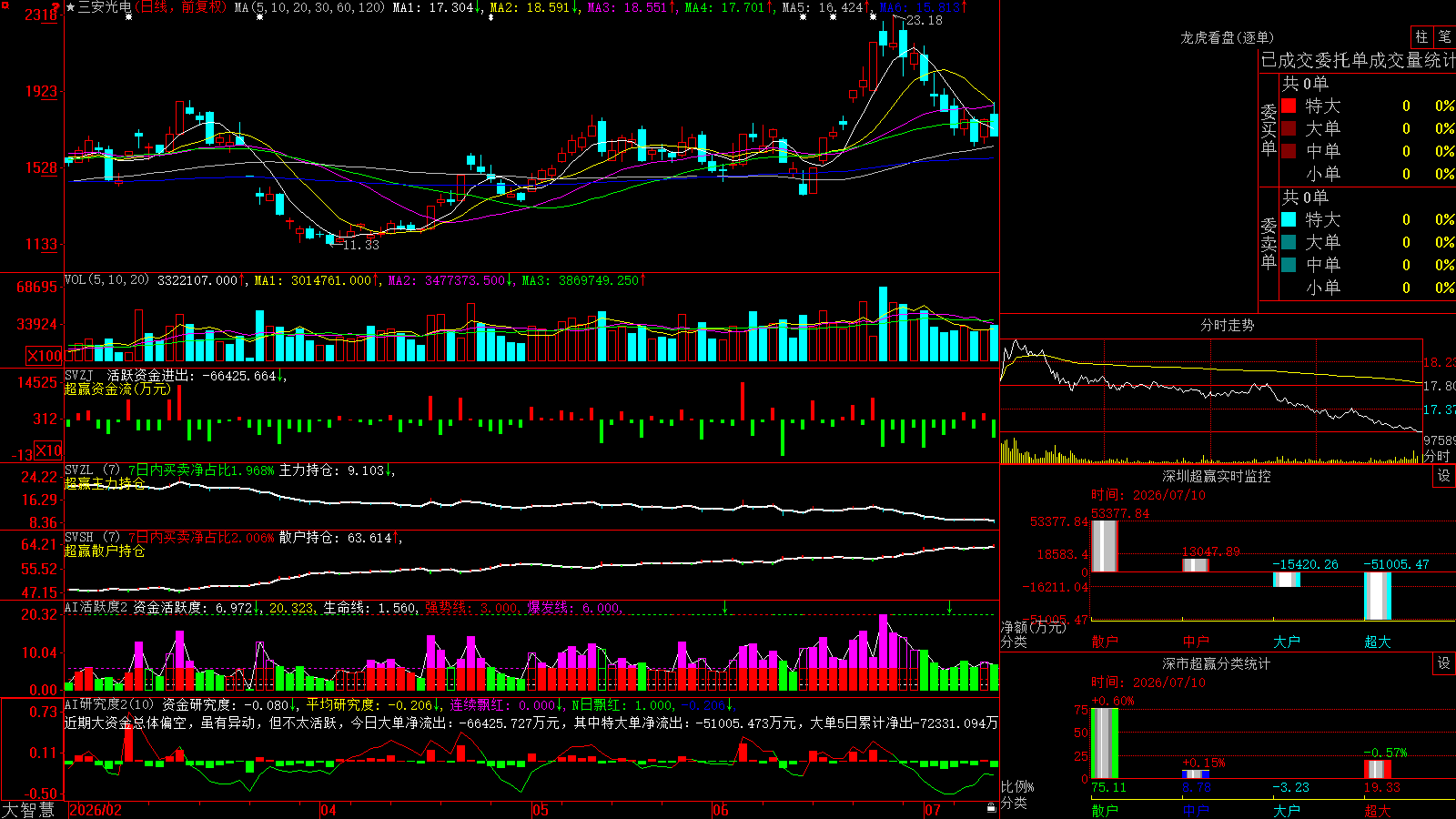Click the magenta MA3: 18.551 value
The width and height of the screenshot is (1456, 819).
tap(628, 7)
